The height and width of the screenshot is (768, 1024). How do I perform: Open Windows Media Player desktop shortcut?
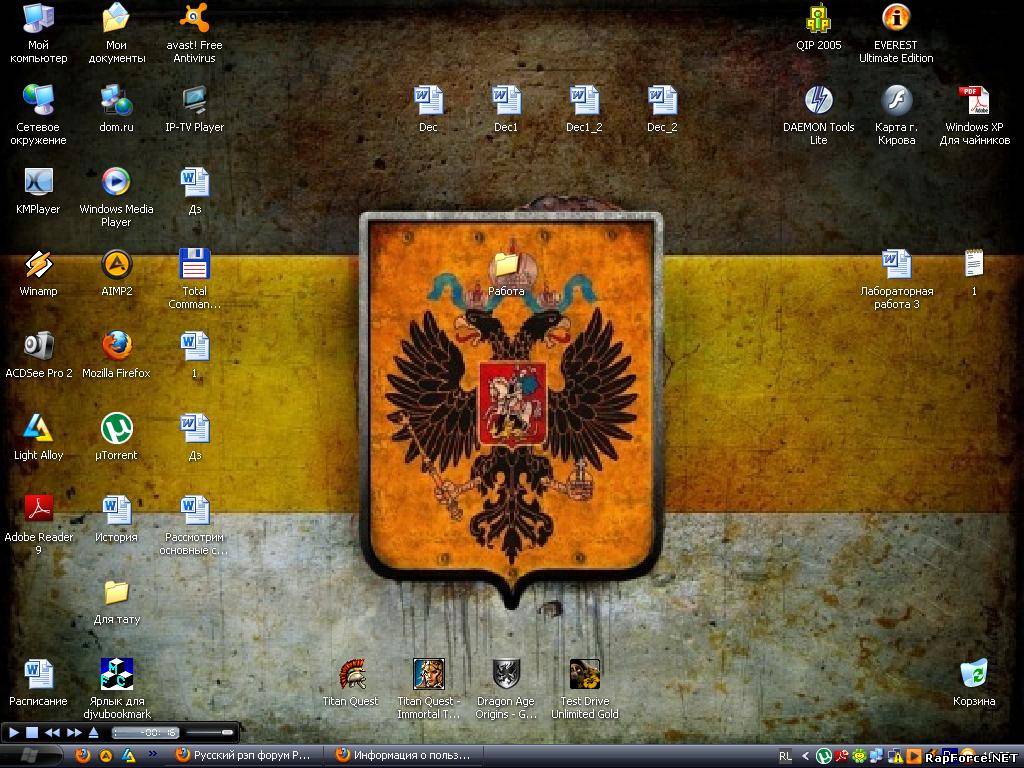pyautogui.click(x=116, y=197)
